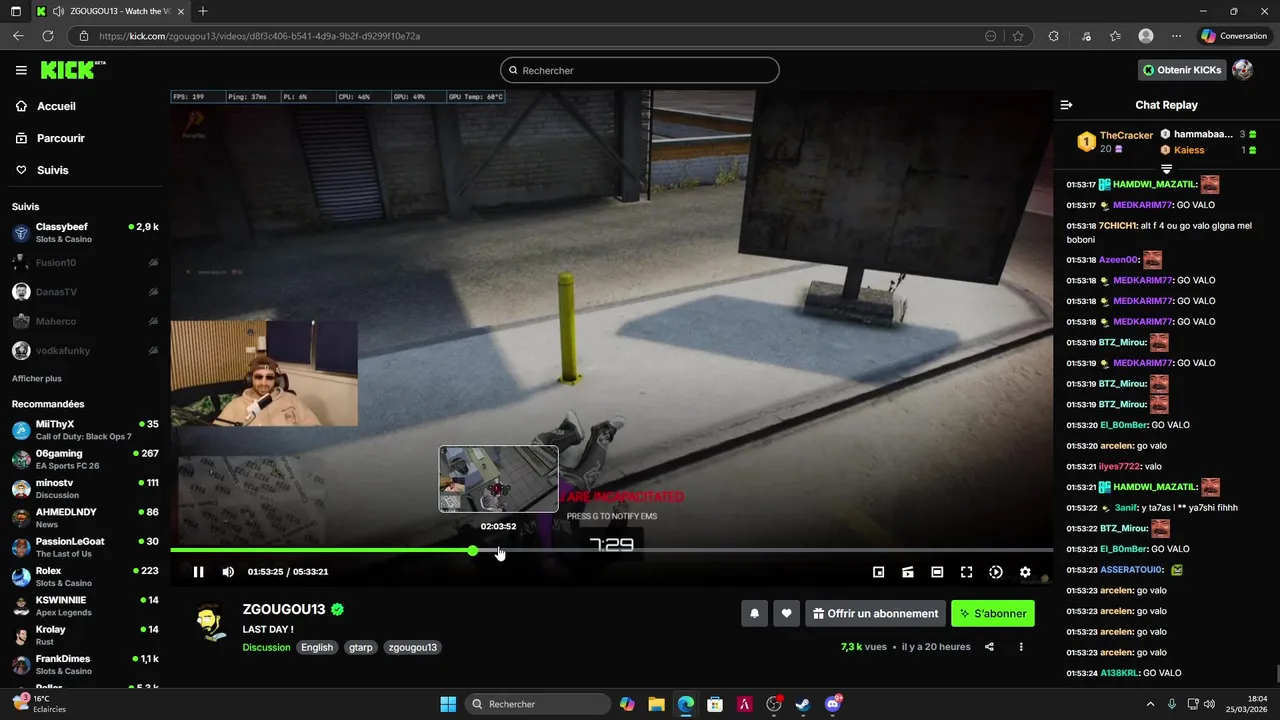1280x720 pixels.
Task: Open Edge settings and more menu
Action: pyautogui.click(x=1176, y=36)
